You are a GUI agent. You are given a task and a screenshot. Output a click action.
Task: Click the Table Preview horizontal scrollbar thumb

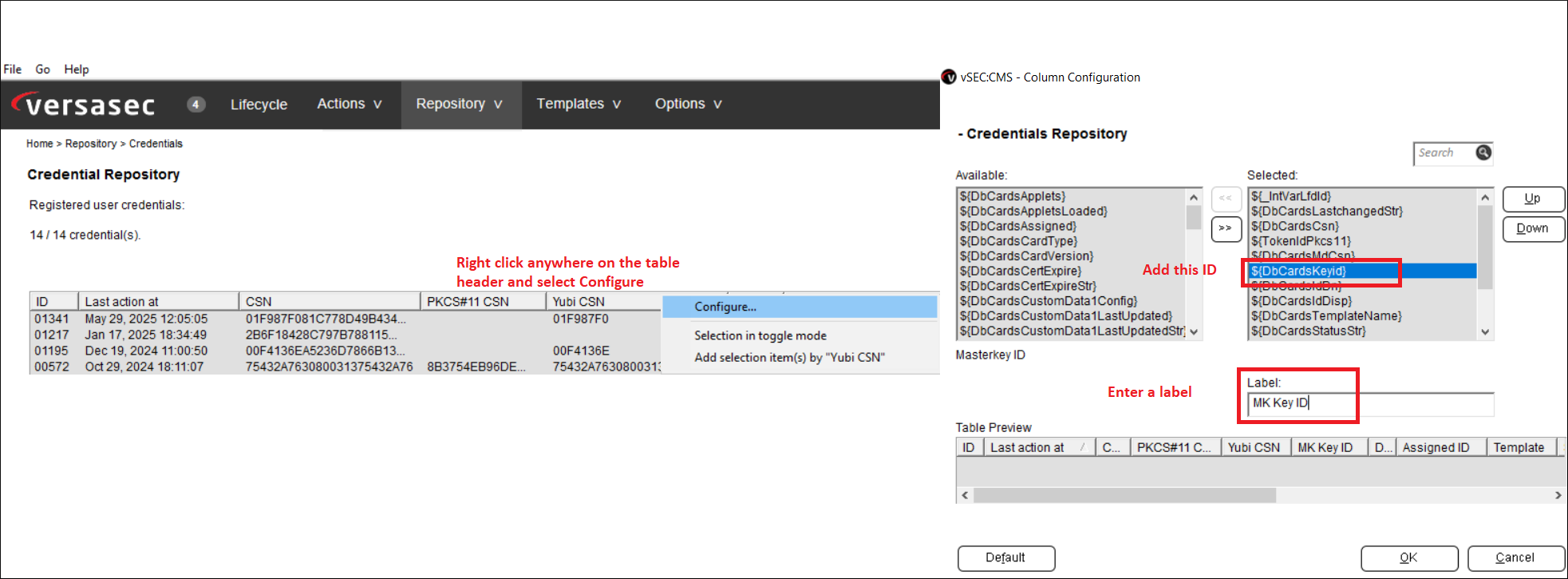(1124, 495)
